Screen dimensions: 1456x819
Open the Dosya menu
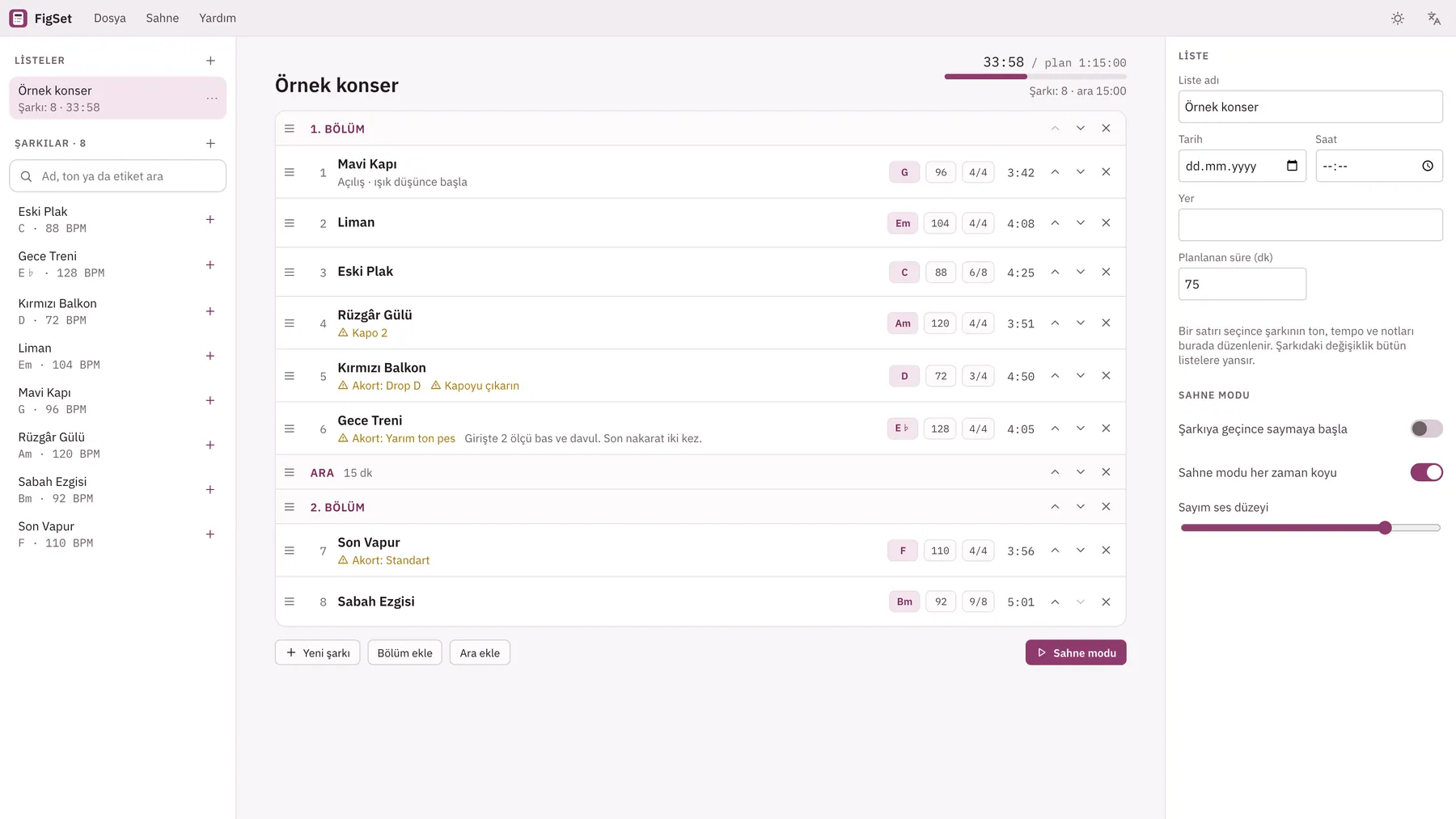point(110,18)
